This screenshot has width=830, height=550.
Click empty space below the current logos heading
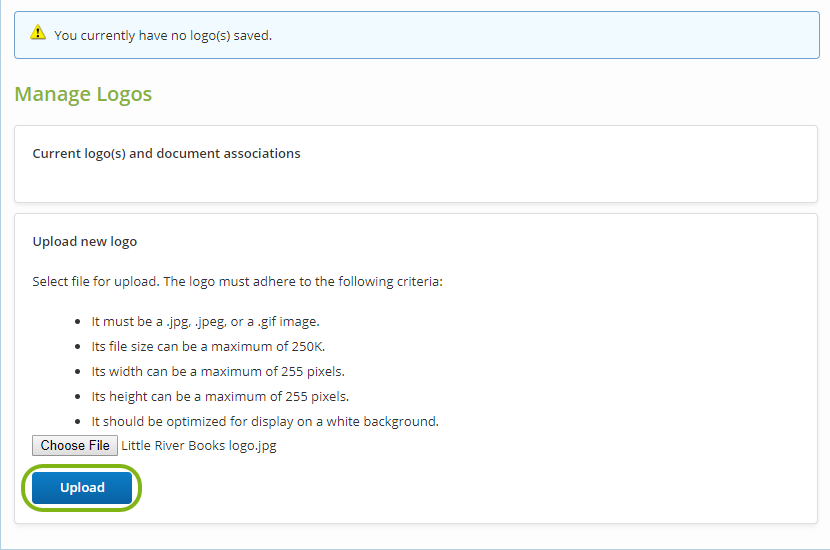pos(415,183)
